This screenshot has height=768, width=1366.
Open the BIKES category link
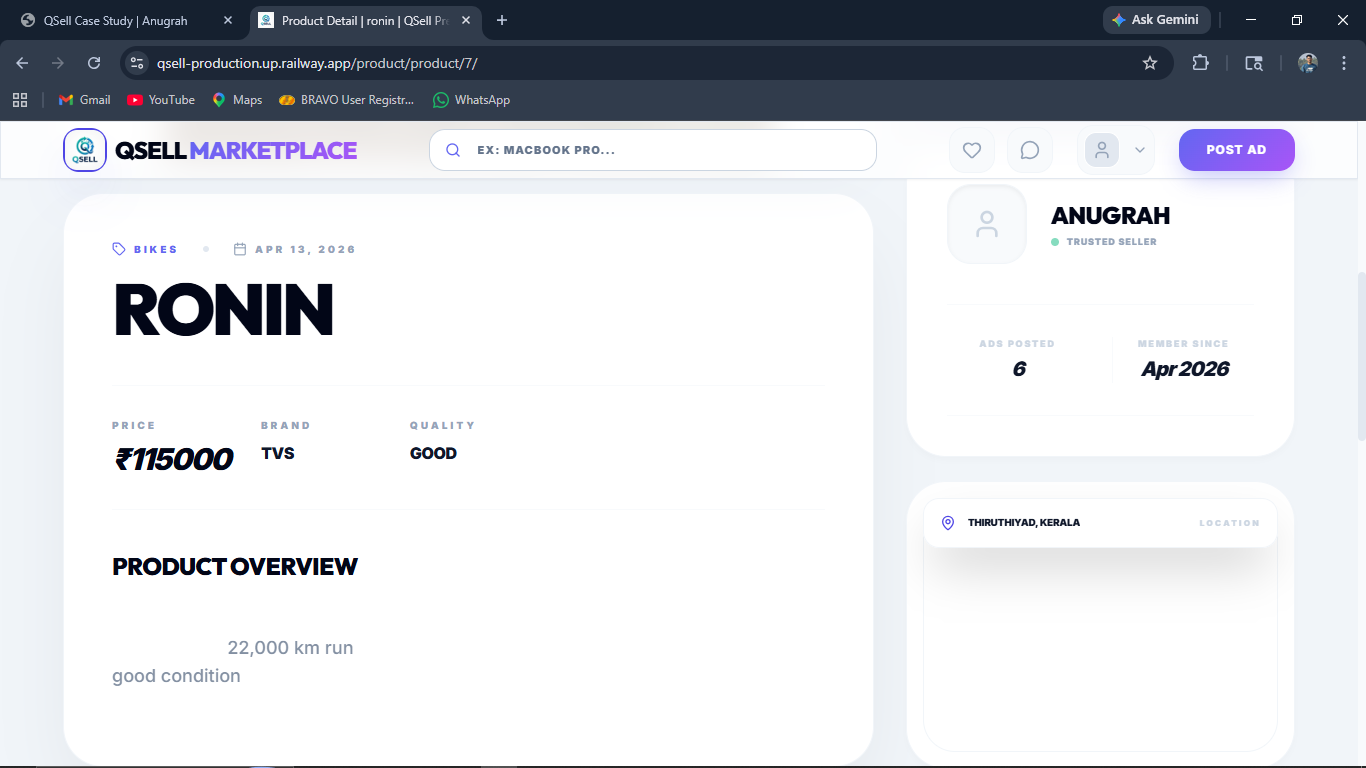point(156,249)
